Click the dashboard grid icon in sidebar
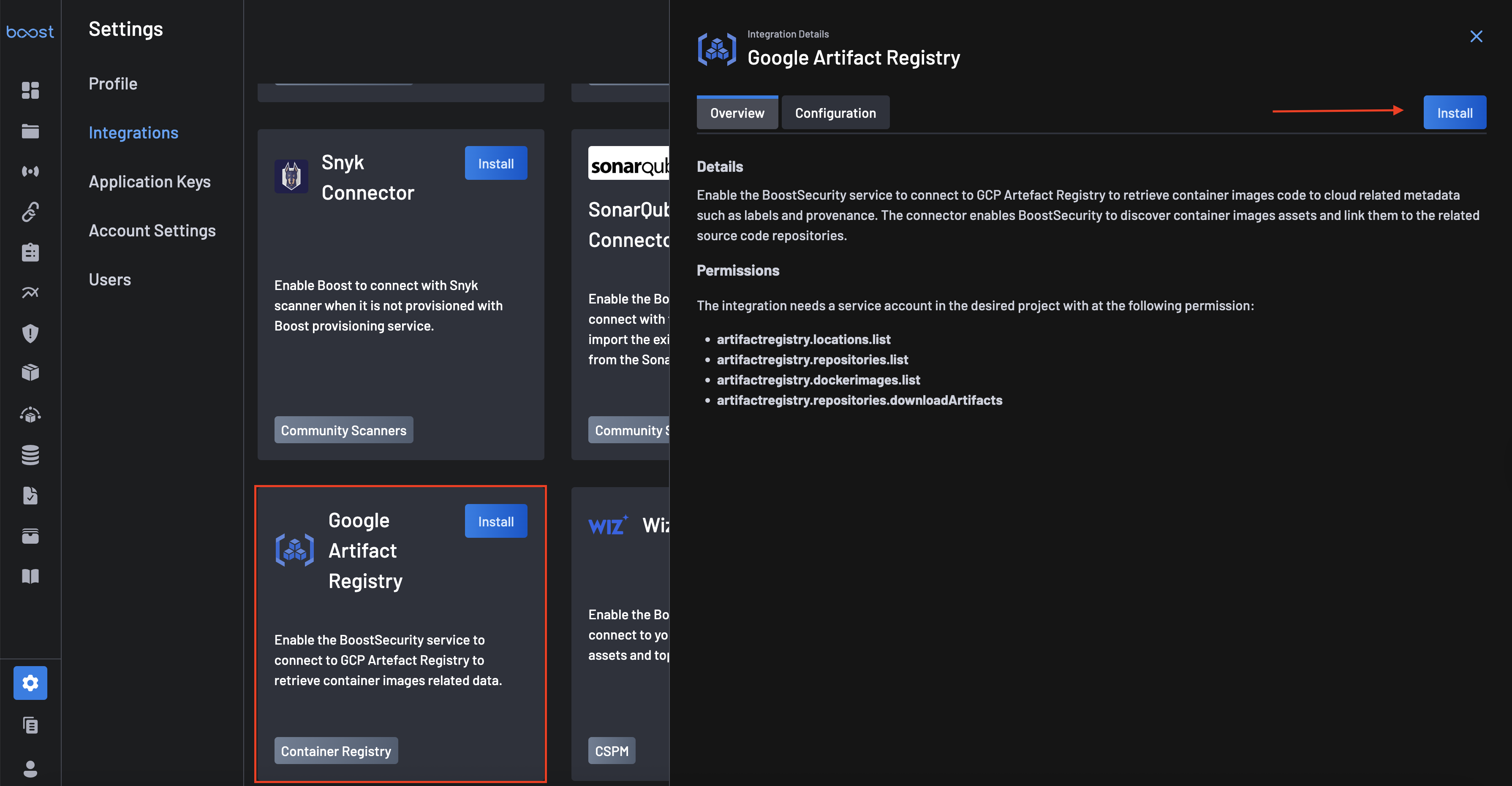The image size is (1512, 786). [x=30, y=90]
